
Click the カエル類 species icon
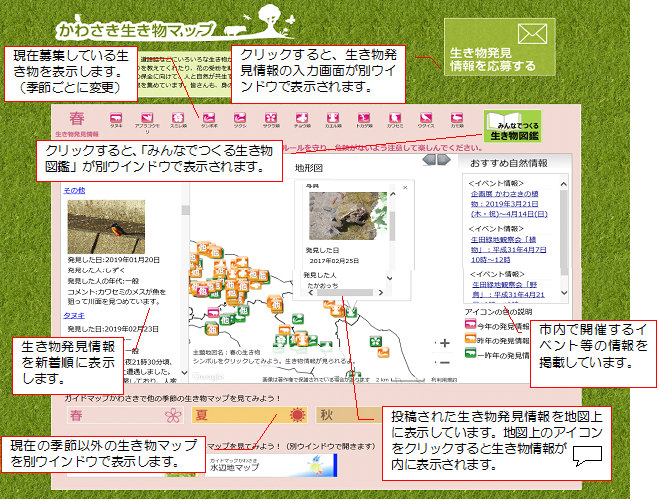pos(332,117)
